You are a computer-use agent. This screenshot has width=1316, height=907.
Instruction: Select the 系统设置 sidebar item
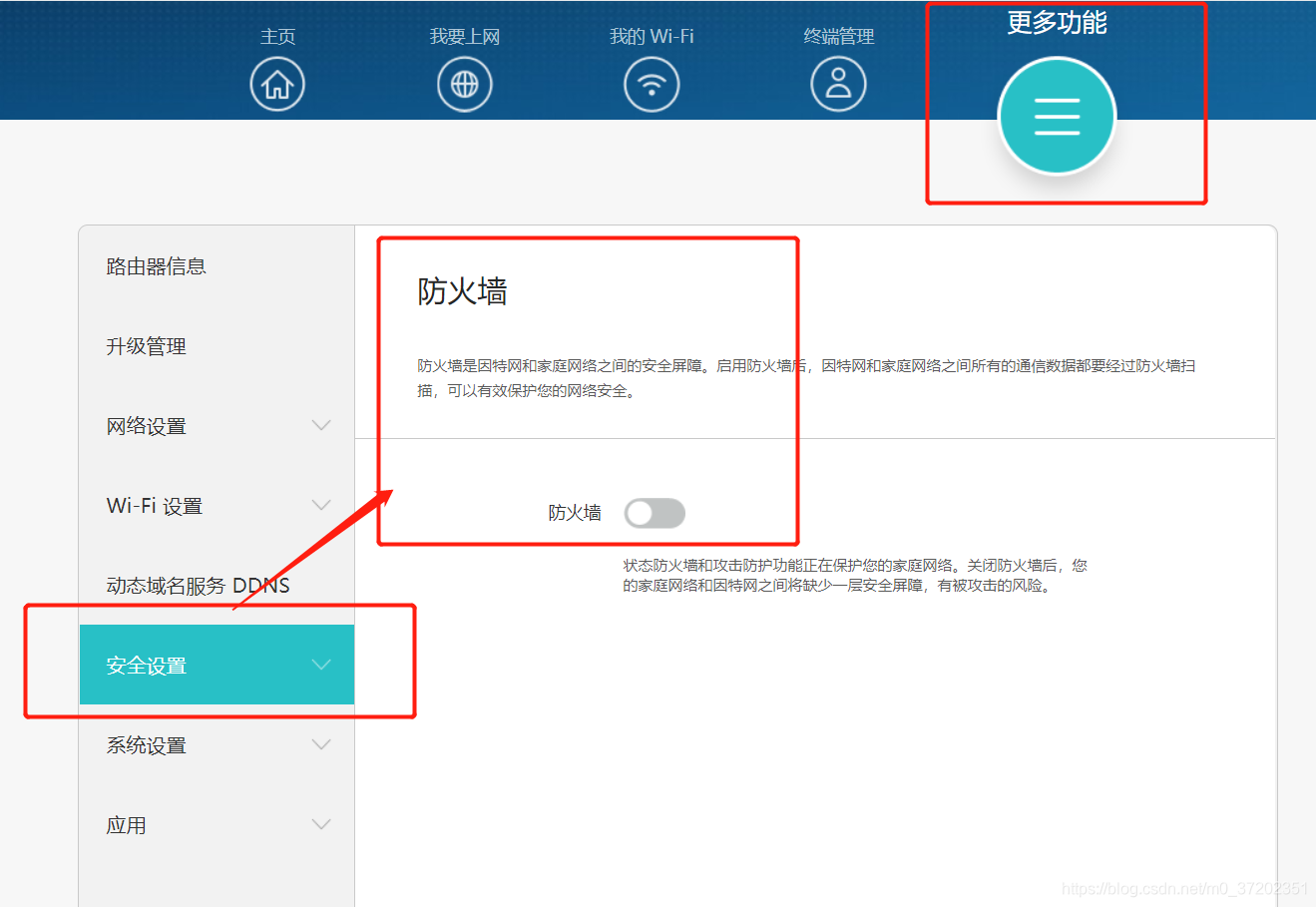point(217,745)
